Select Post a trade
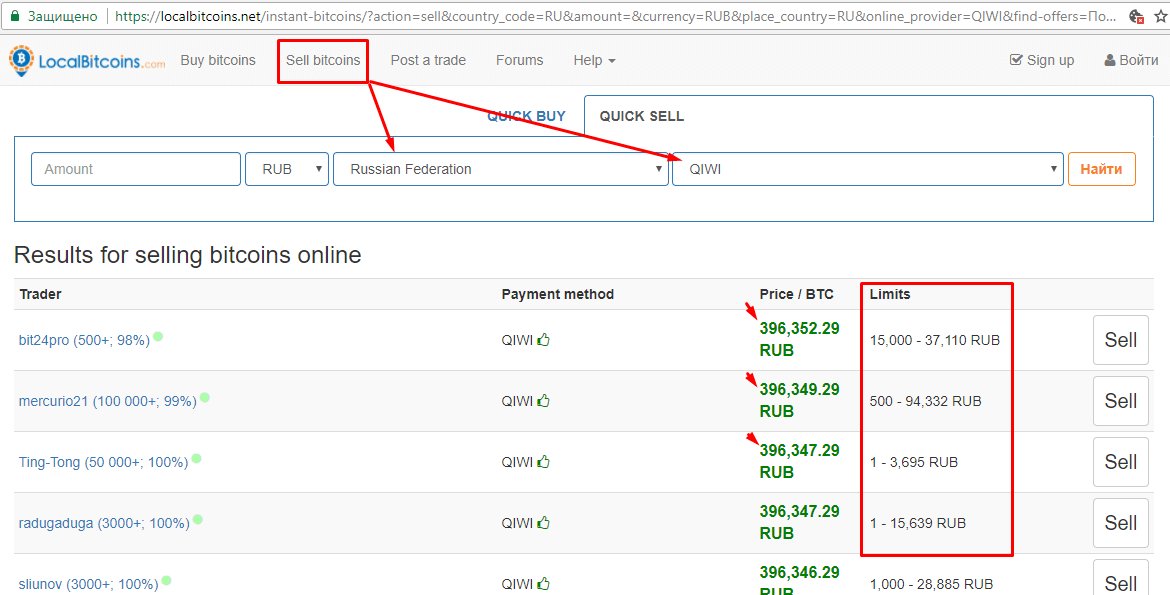The height and width of the screenshot is (595, 1170). [428, 60]
